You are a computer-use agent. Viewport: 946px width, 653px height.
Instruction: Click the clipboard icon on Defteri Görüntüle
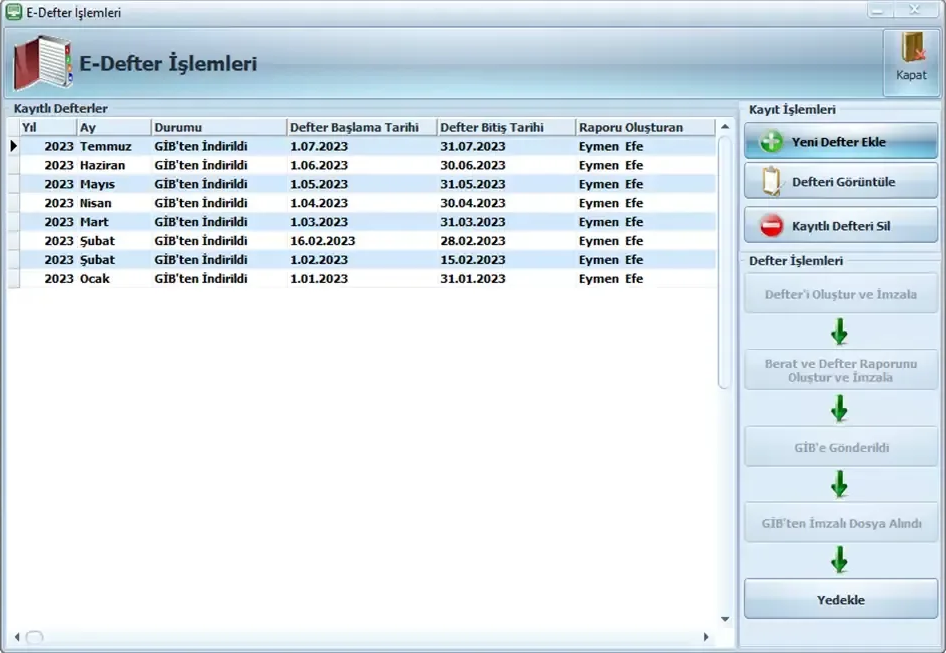click(x=772, y=182)
